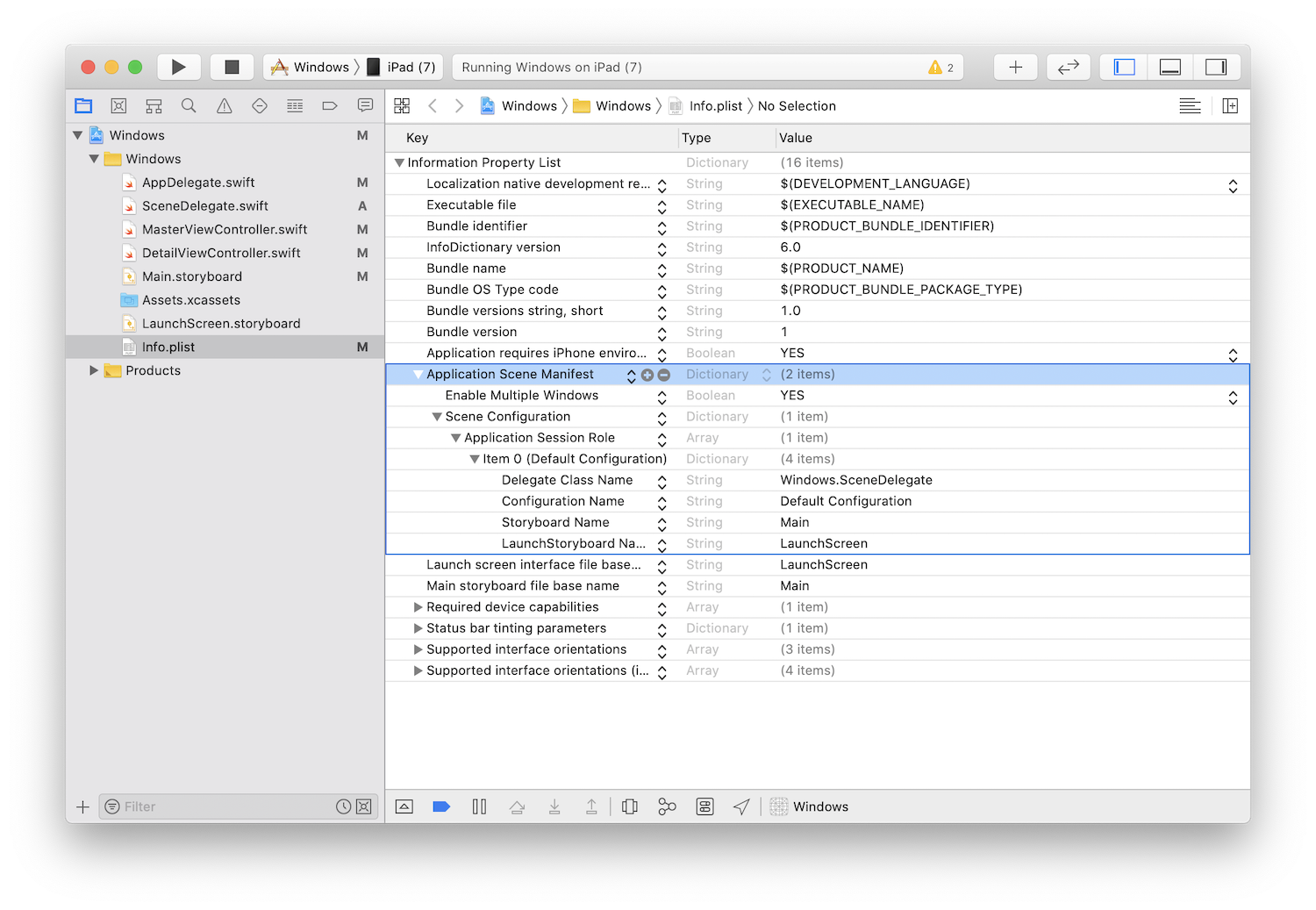Open the Report navigator
The width and height of the screenshot is (1316, 910).
pos(365,106)
